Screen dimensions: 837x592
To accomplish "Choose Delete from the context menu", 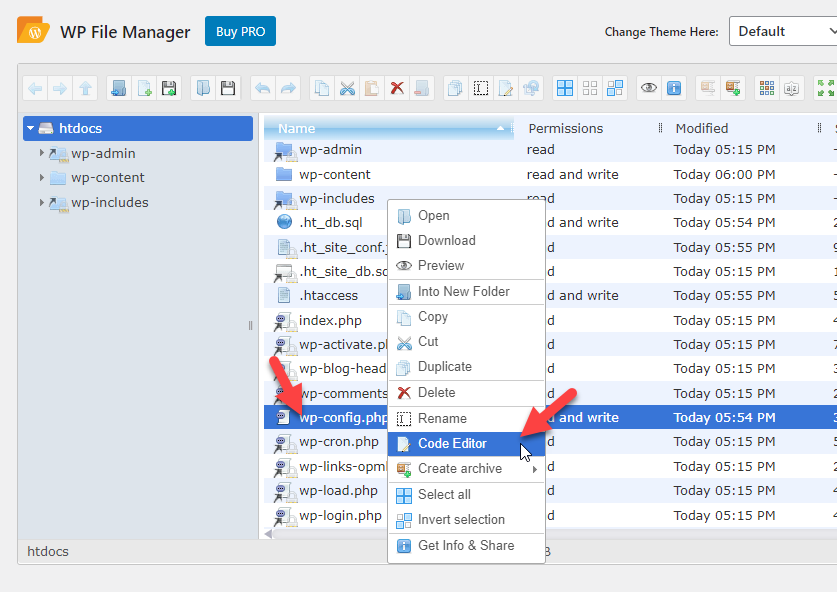I will (467, 393).
